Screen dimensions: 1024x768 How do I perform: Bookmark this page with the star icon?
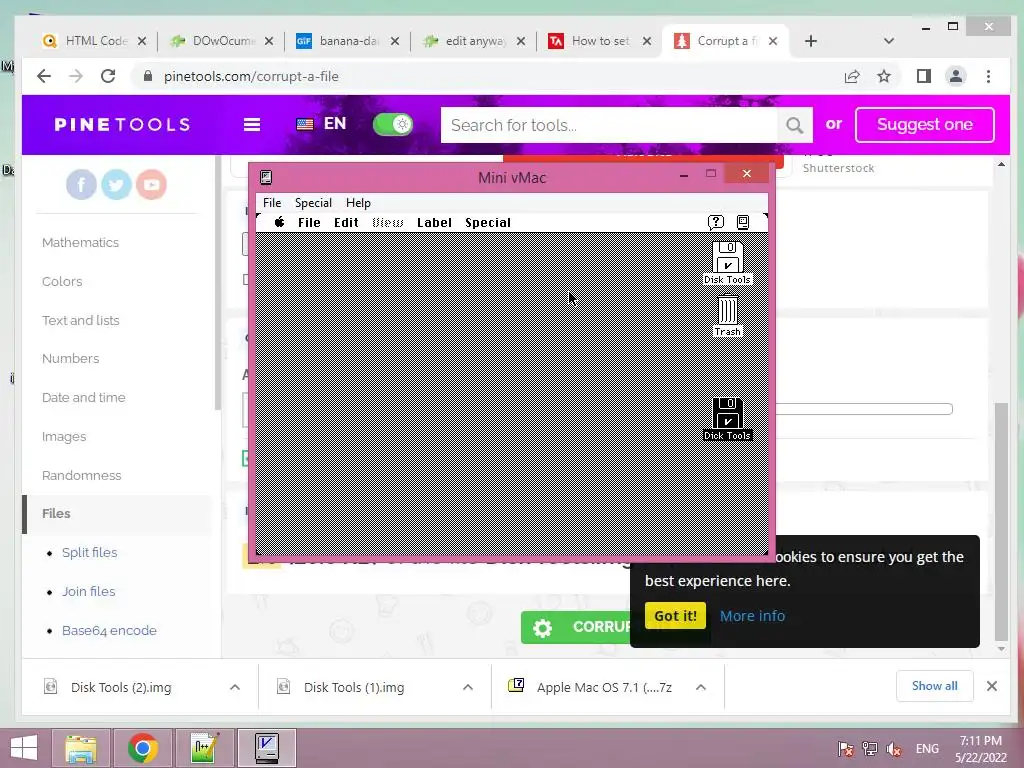(x=884, y=76)
